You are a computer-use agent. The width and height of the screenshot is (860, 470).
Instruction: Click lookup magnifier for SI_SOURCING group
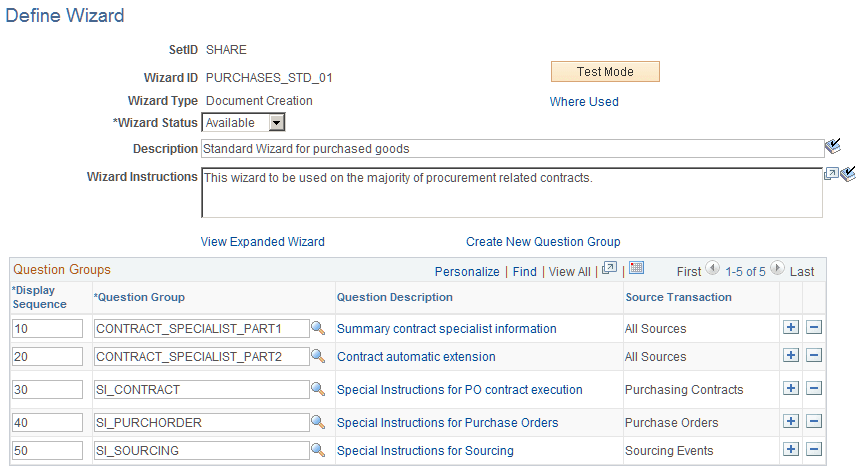[x=318, y=450]
